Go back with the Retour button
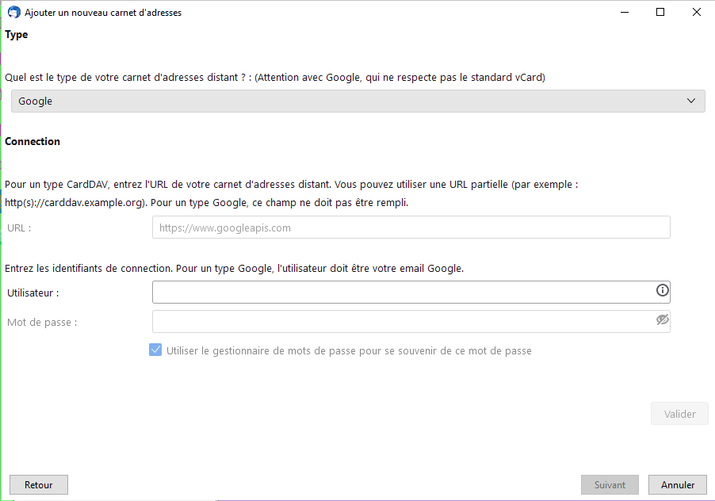The width and height of the screenshot is (715, 501). coord(39,485)
